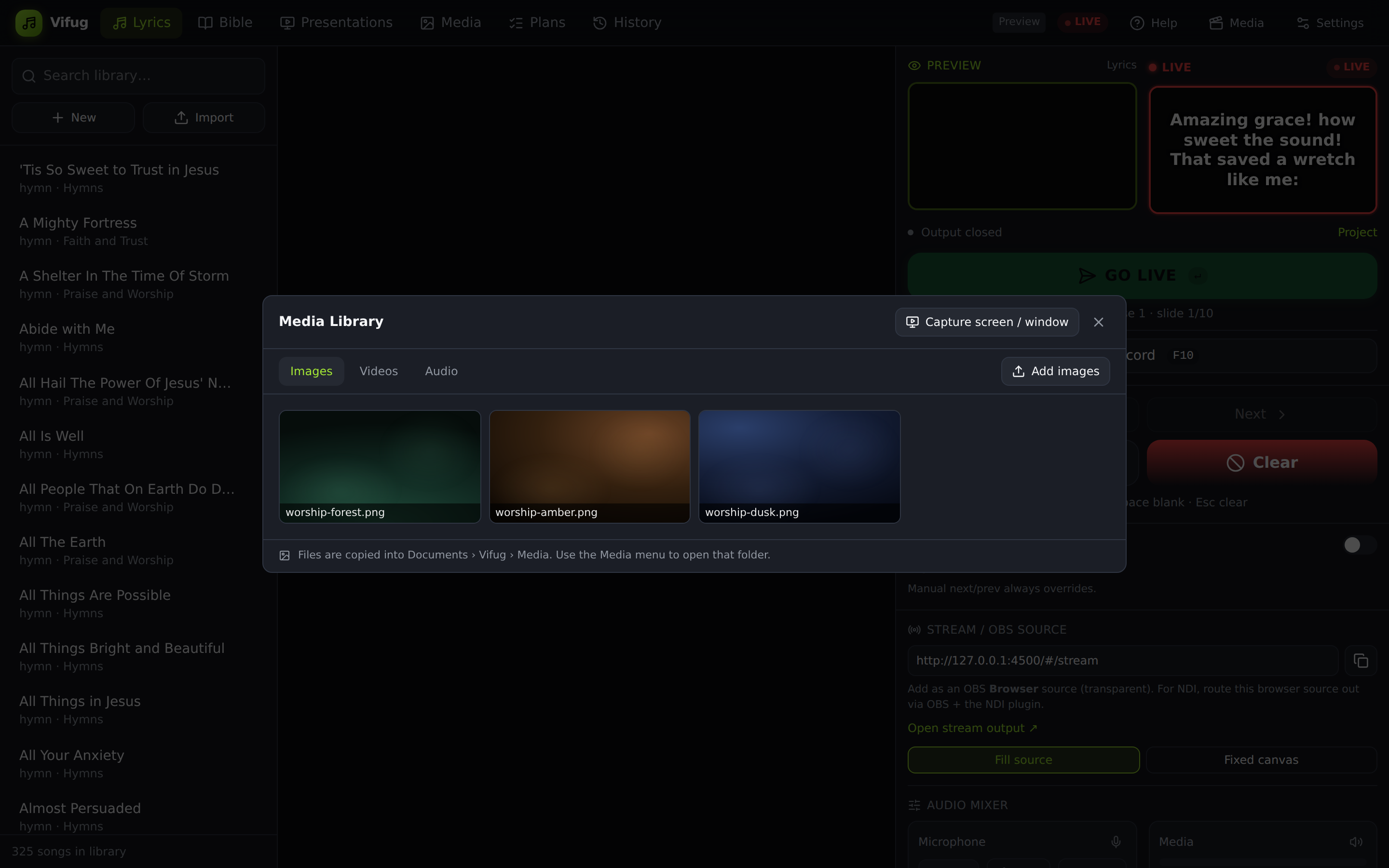The height and width of the screenshot is (868, 1389).
Task: Click the Microphone icon in Audio Mixer
Action: coord(1116,842)
